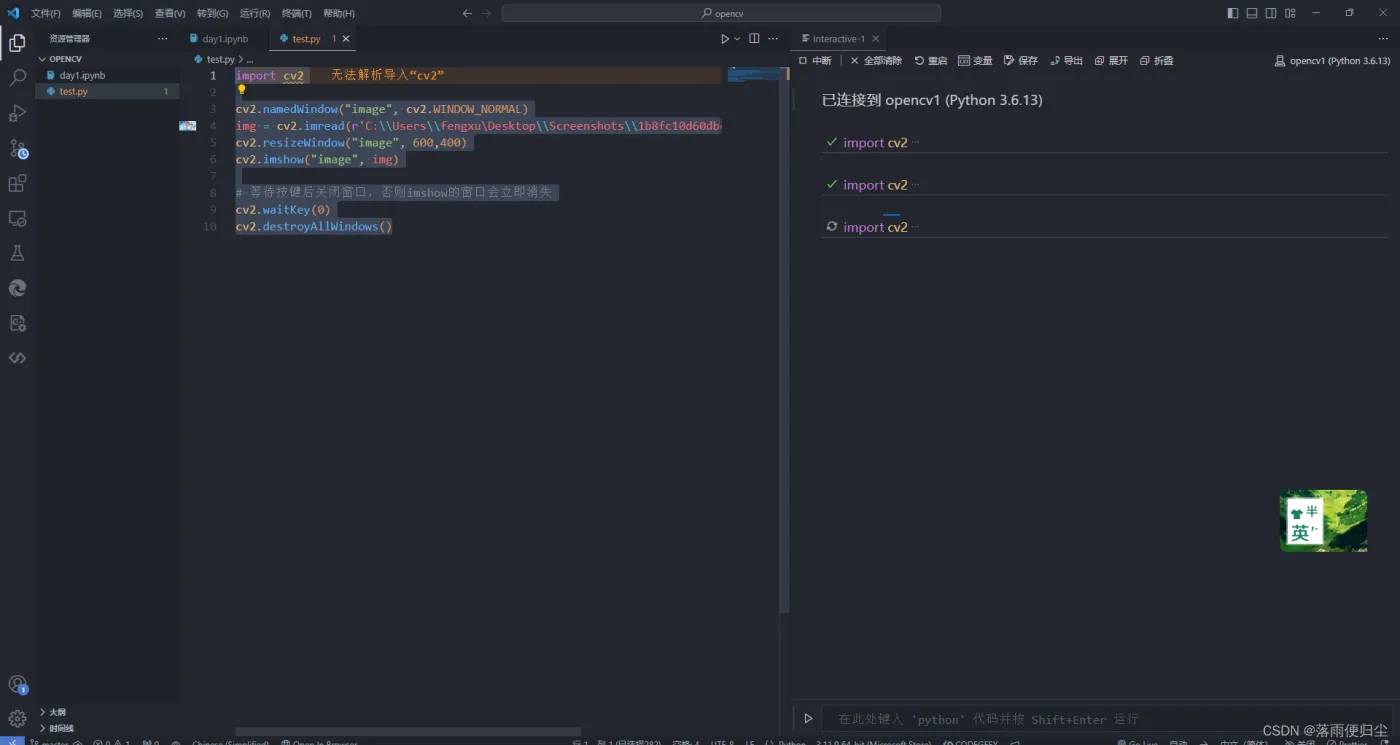Expand the 大纲 outline section
This screenshot has height=745, width=1400.
pyautogui.click(x=57, y=712)
